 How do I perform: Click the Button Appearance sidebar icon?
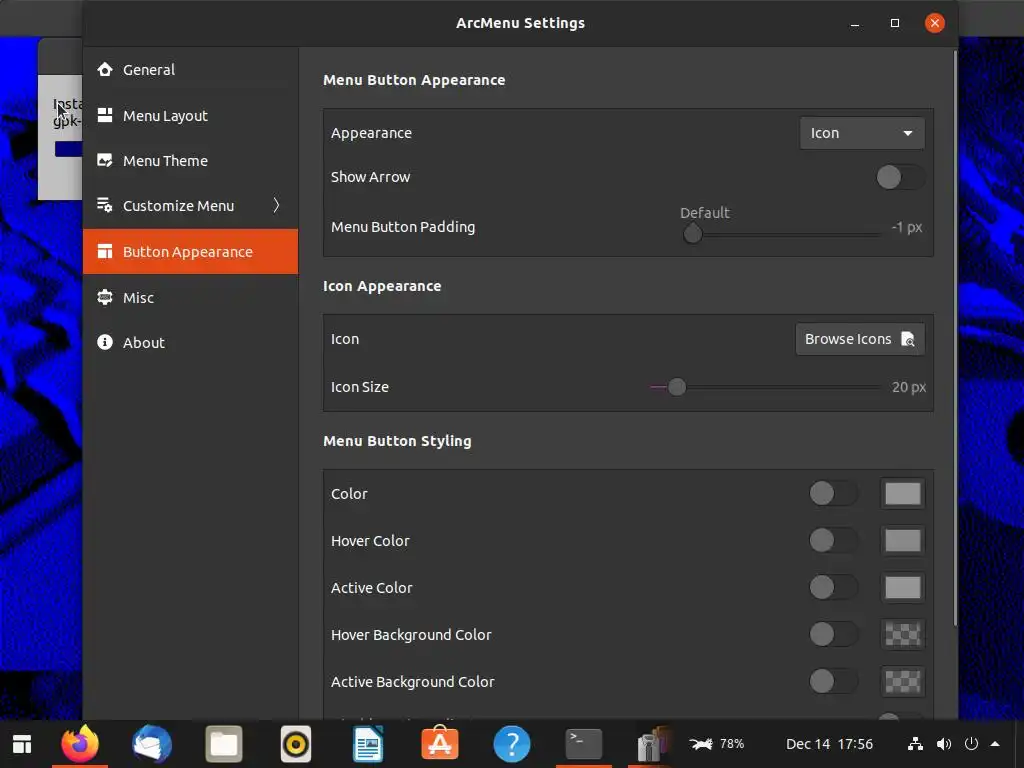pos(104,251)
